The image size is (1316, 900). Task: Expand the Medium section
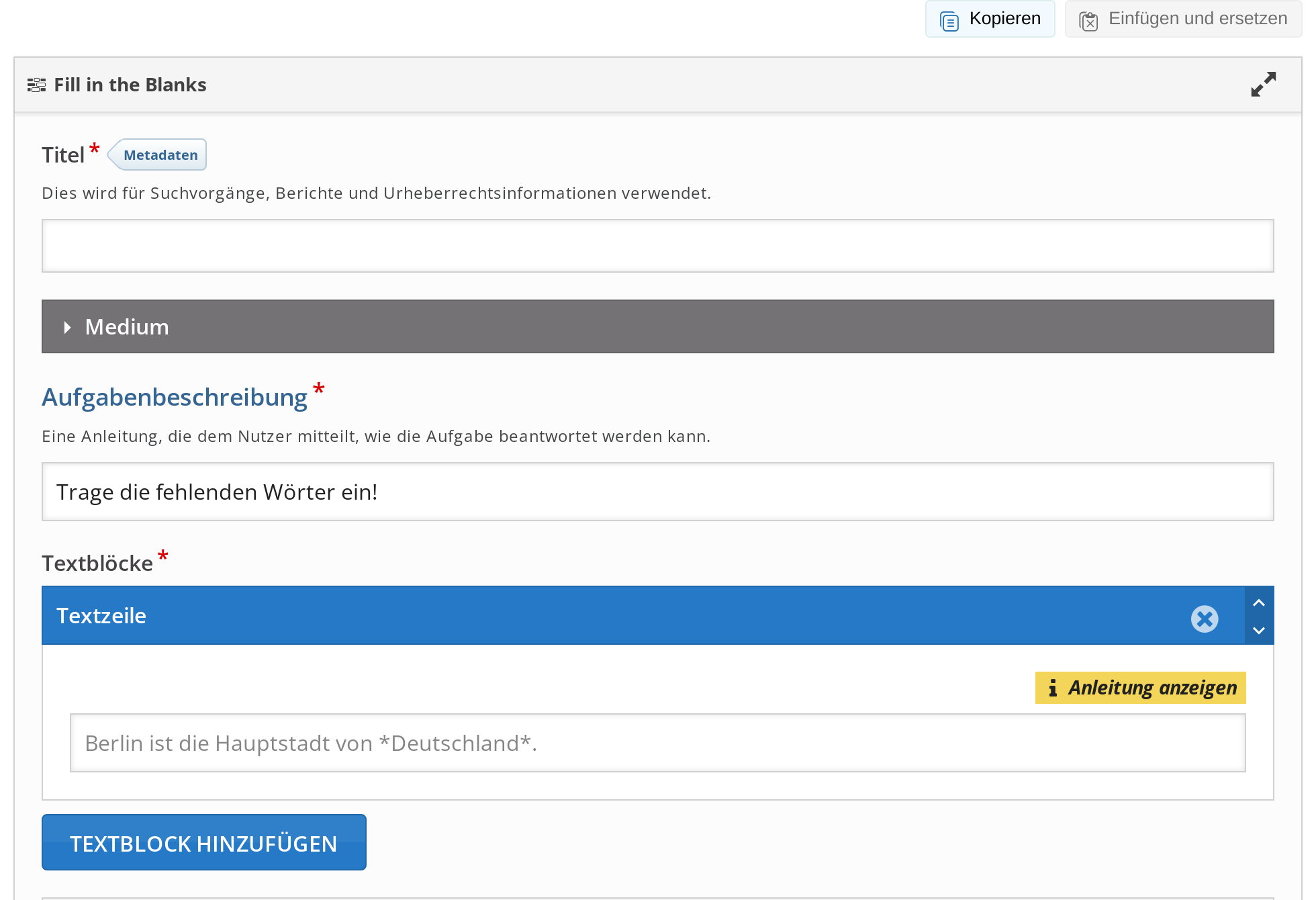[x=657, y=326]
